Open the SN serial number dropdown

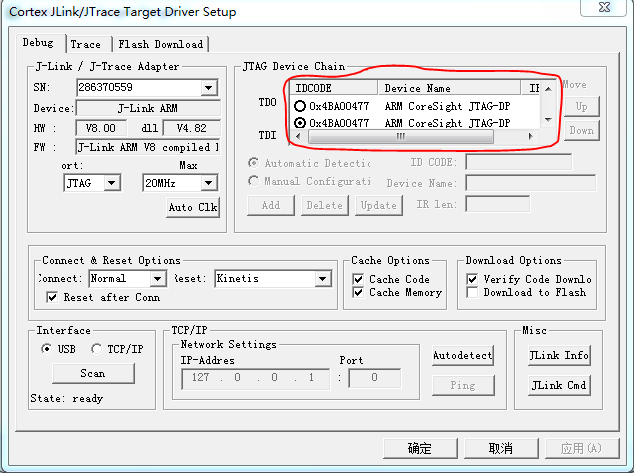(209, 88)
